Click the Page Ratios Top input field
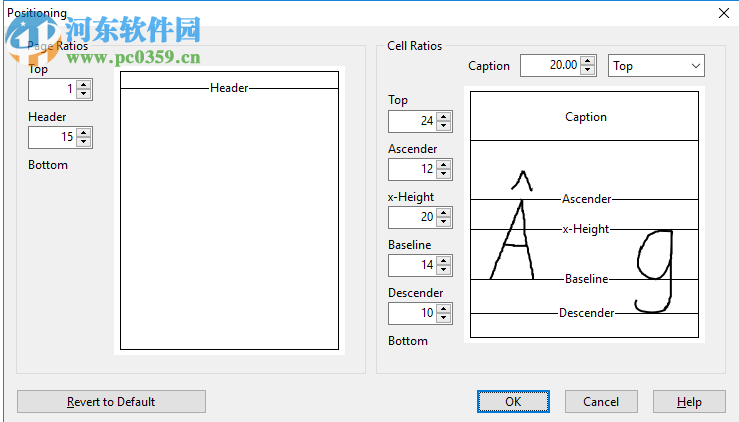739x422 pixels. pyautogui.click(x=53, y=89)
